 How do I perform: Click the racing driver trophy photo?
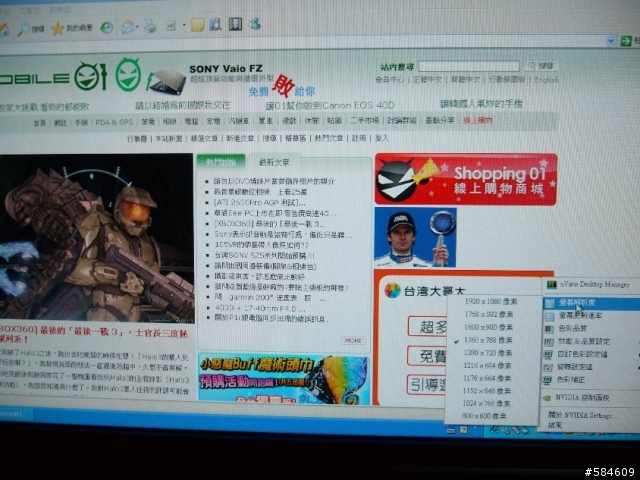(x=415, y=238)
